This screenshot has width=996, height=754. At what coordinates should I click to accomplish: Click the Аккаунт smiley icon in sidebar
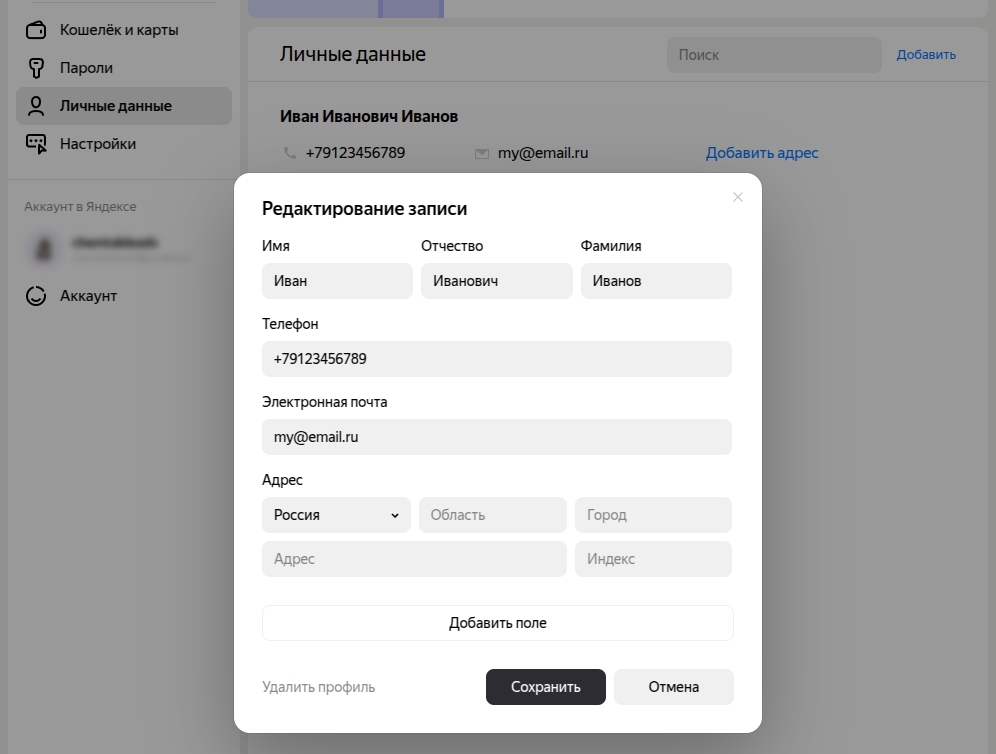[36, 296]
